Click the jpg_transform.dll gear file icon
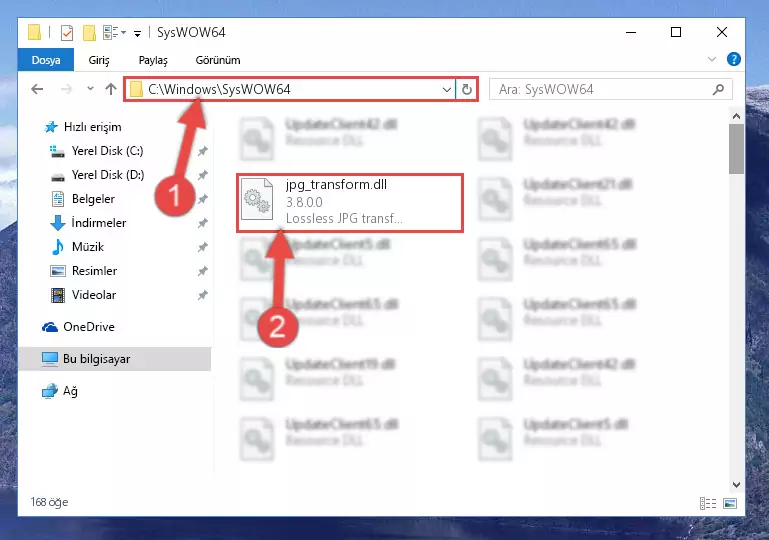769x540 pixels. pos(257,200)
